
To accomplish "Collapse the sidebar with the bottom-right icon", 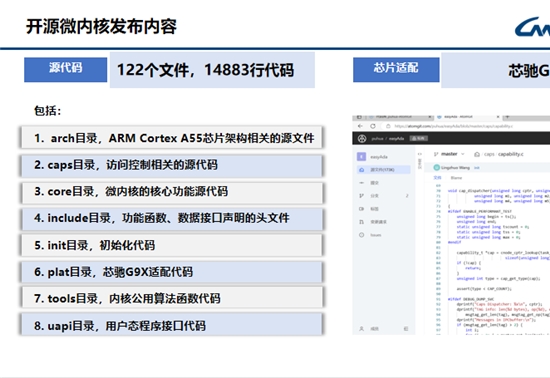I will (x=406, y=329).
